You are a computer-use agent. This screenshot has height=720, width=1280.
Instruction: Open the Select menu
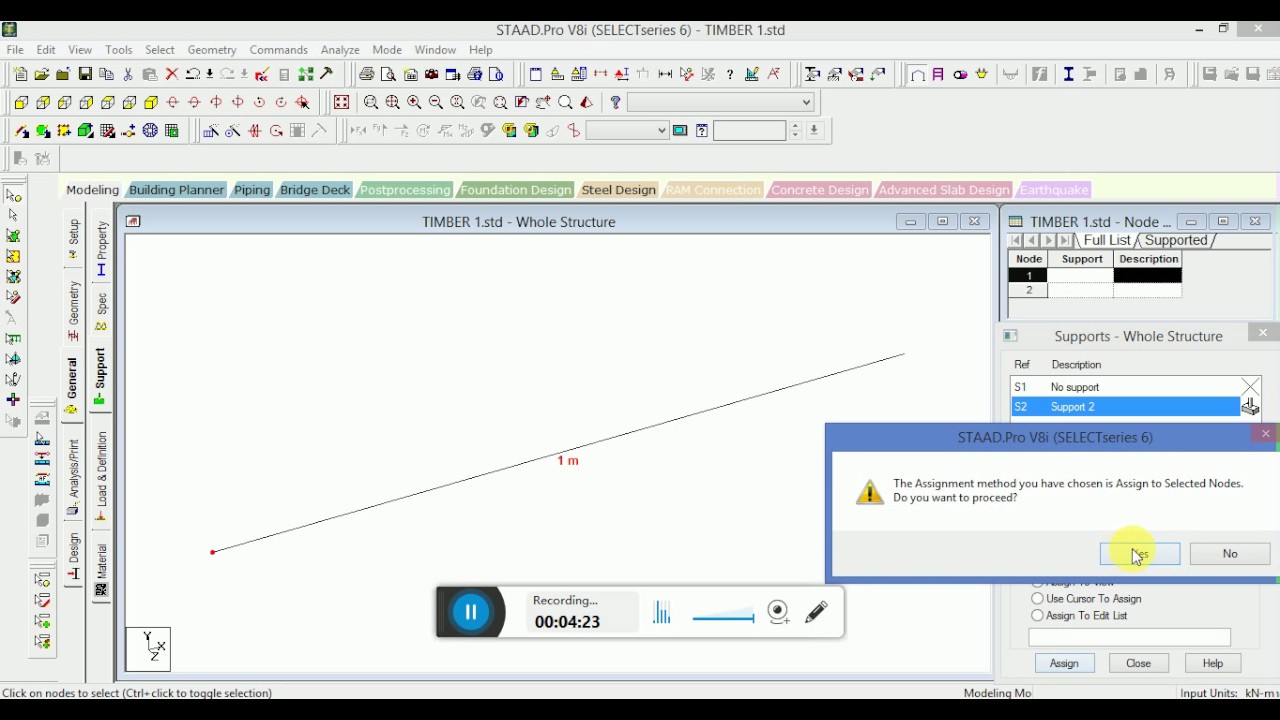(160, 50)
